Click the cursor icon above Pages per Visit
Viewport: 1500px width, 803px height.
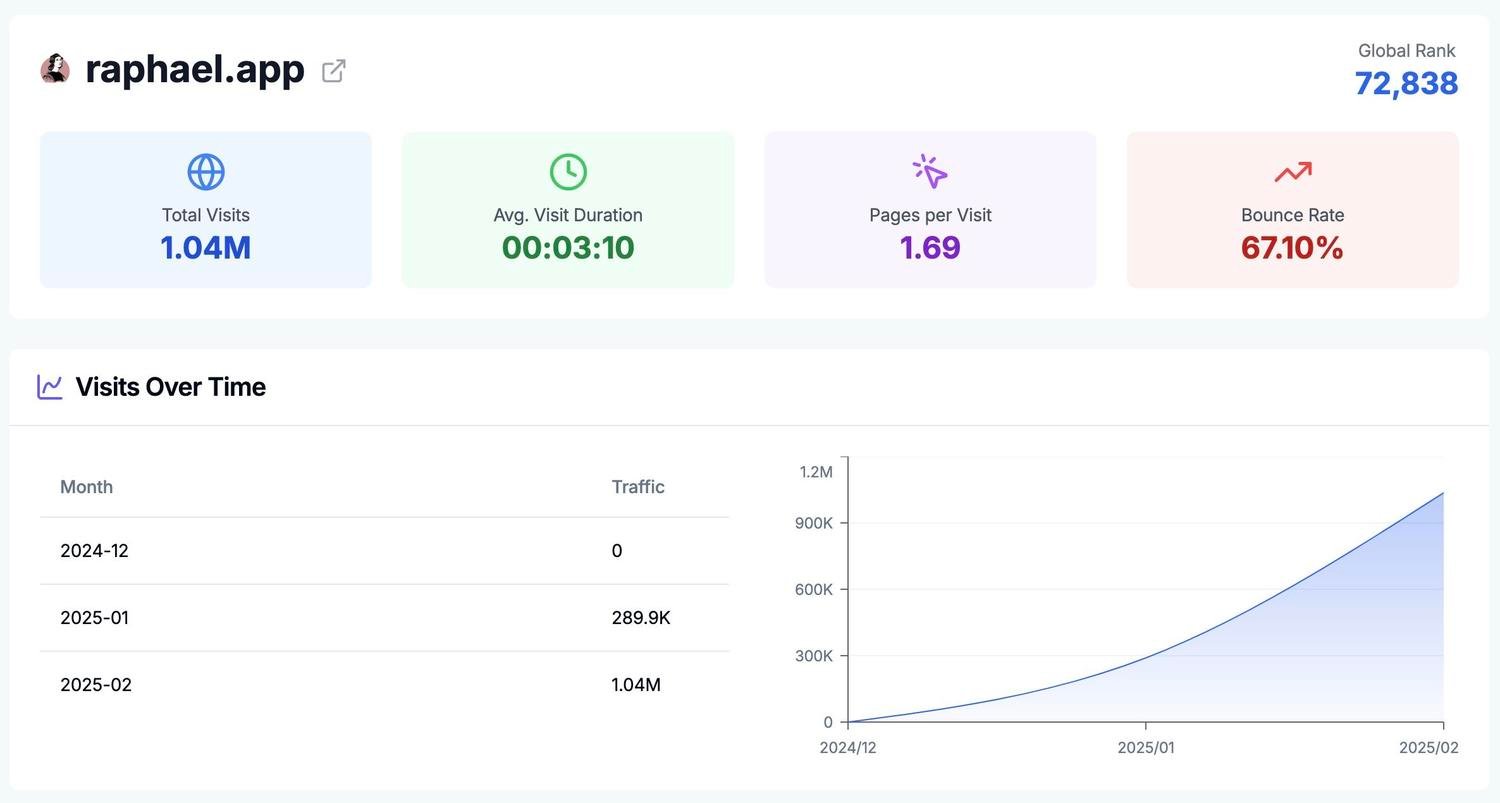930,172
